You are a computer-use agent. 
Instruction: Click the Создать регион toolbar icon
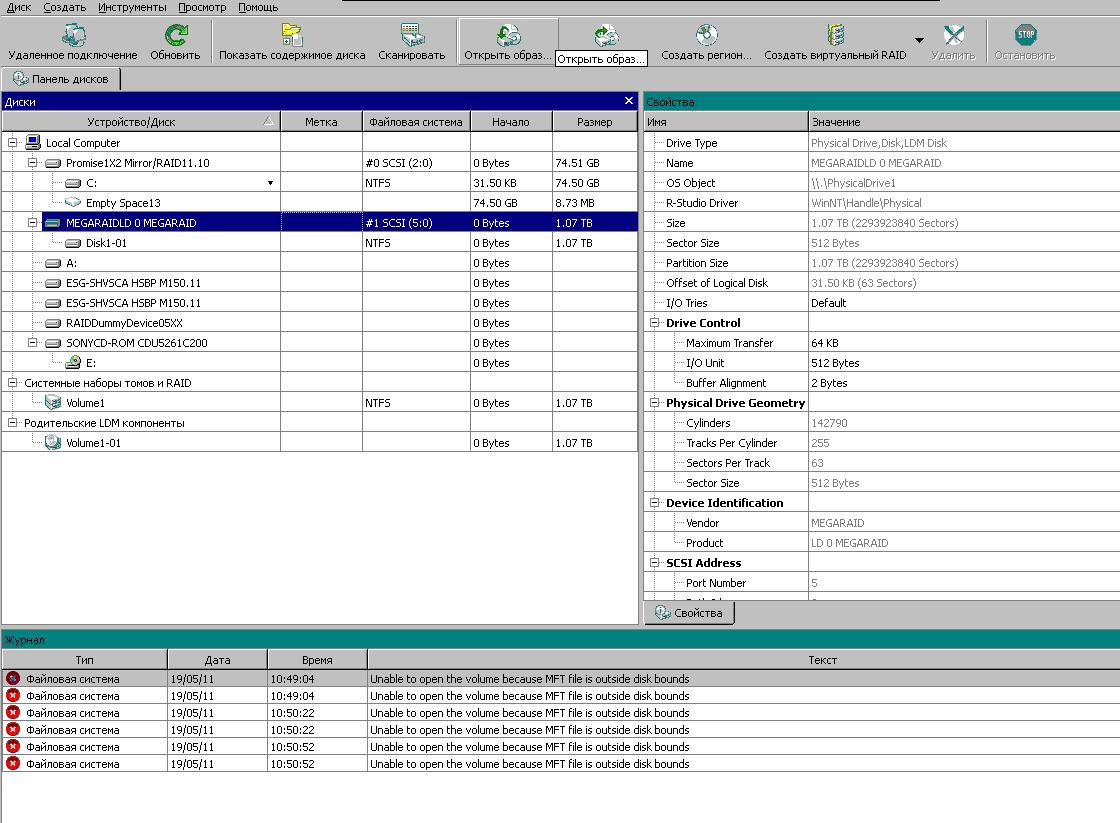pos(706,37)
